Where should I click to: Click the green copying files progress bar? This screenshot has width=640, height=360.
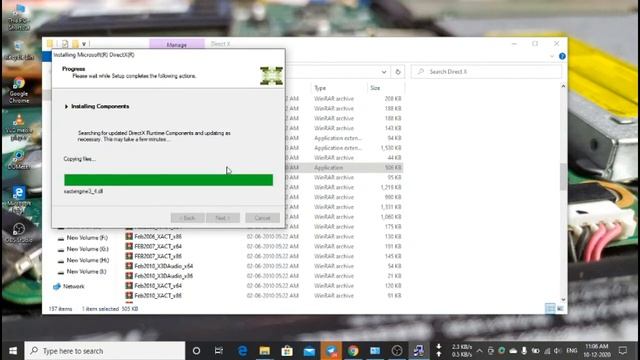point(169,180)
